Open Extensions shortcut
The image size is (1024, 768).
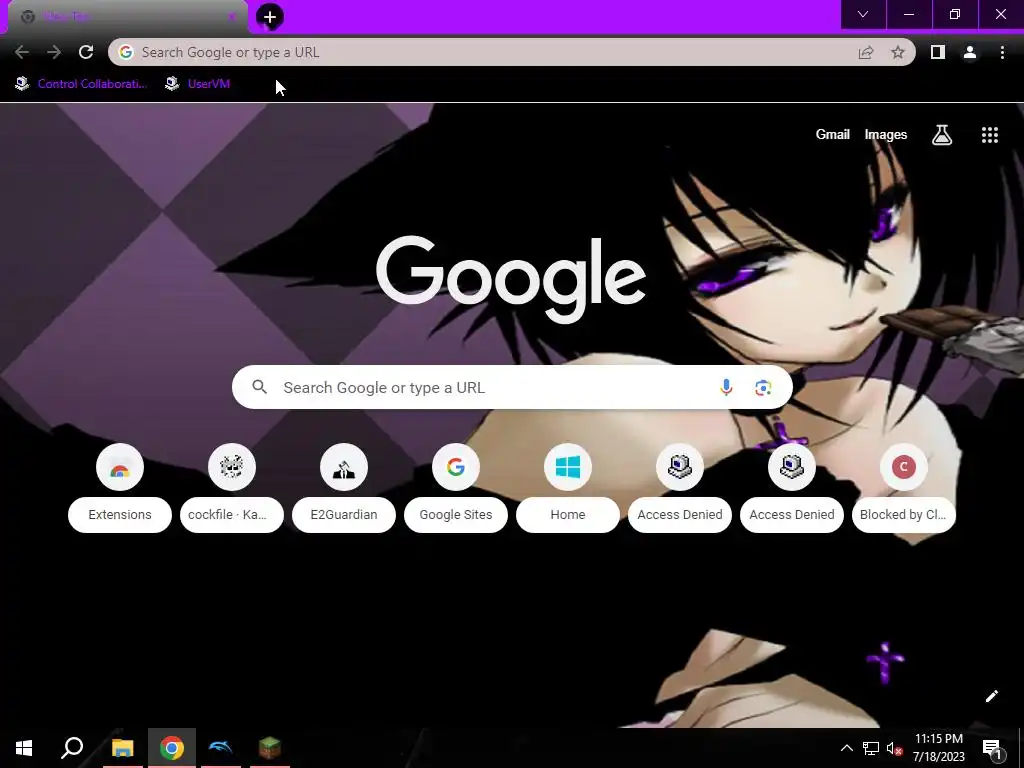(x=120, y=488)
